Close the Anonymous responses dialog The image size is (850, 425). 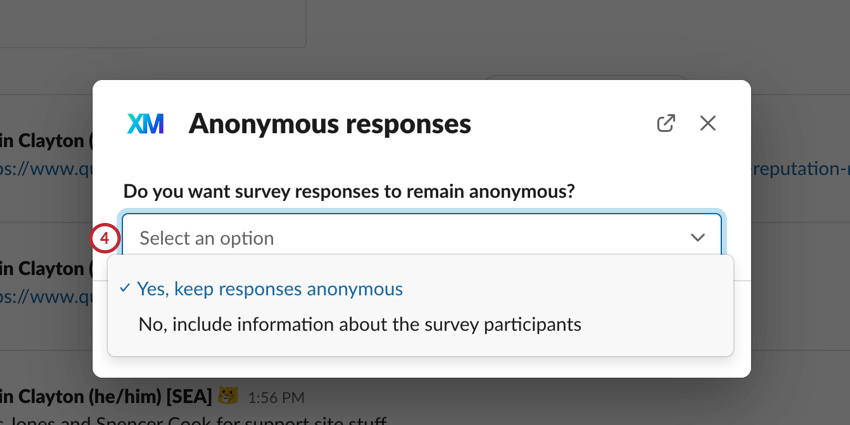pos(708,123)
